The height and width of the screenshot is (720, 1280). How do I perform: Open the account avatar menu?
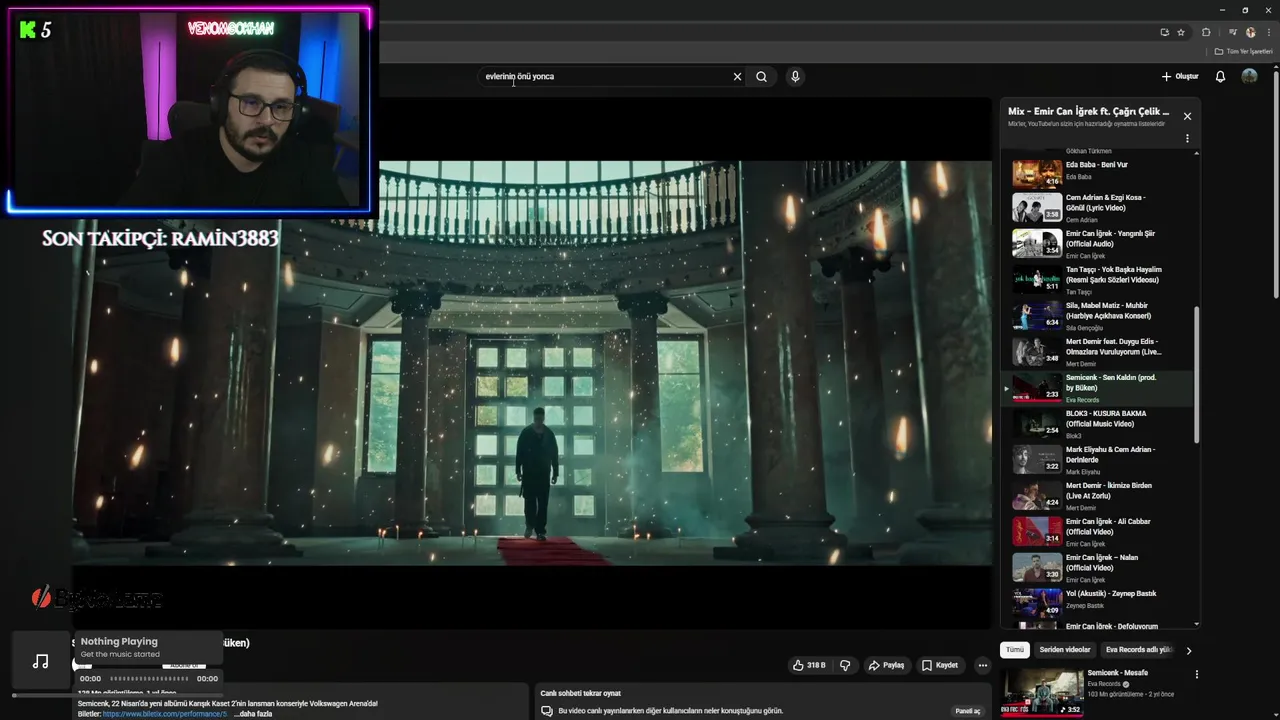(x=1249, y=76)
